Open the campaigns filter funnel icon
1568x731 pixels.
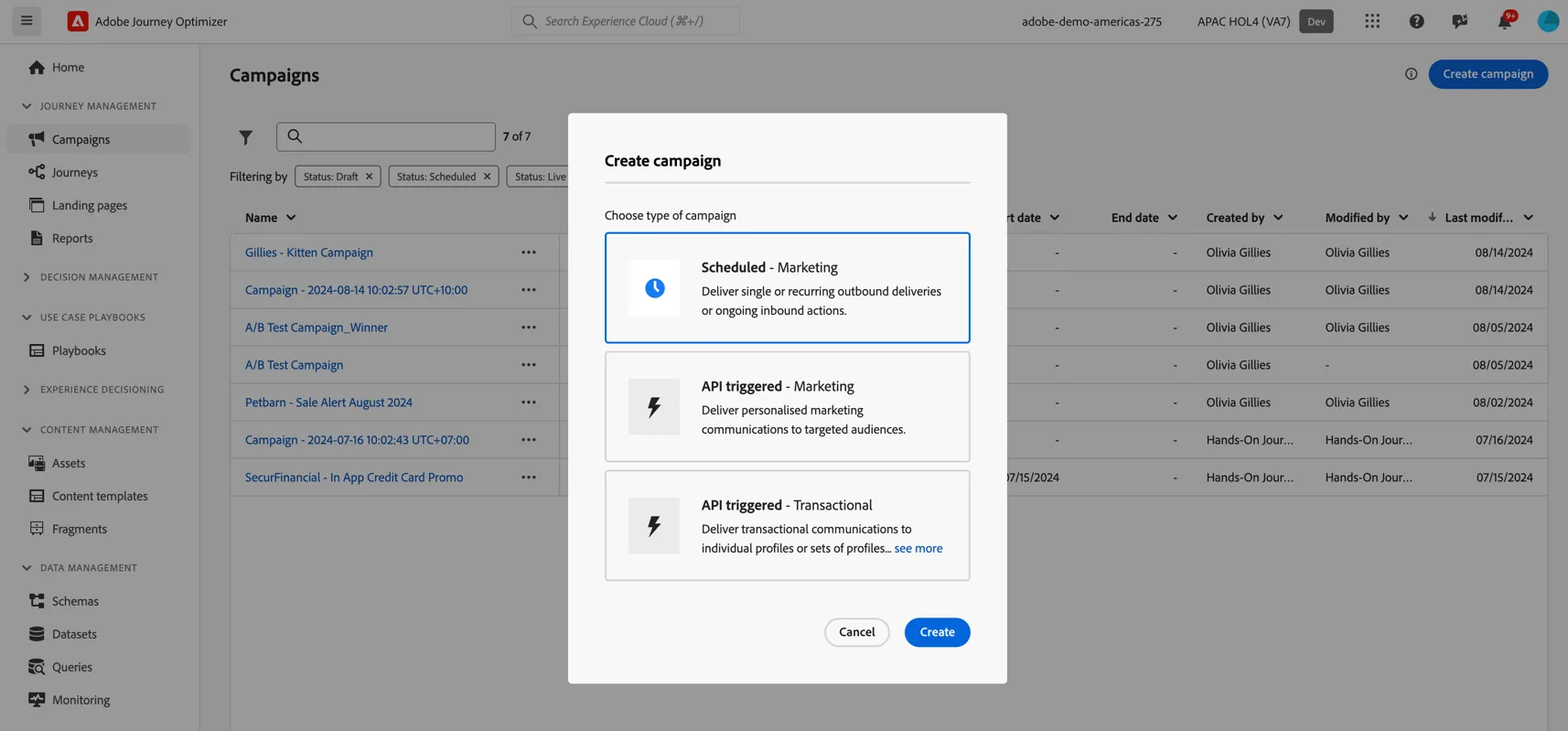(x=245, y=137)
